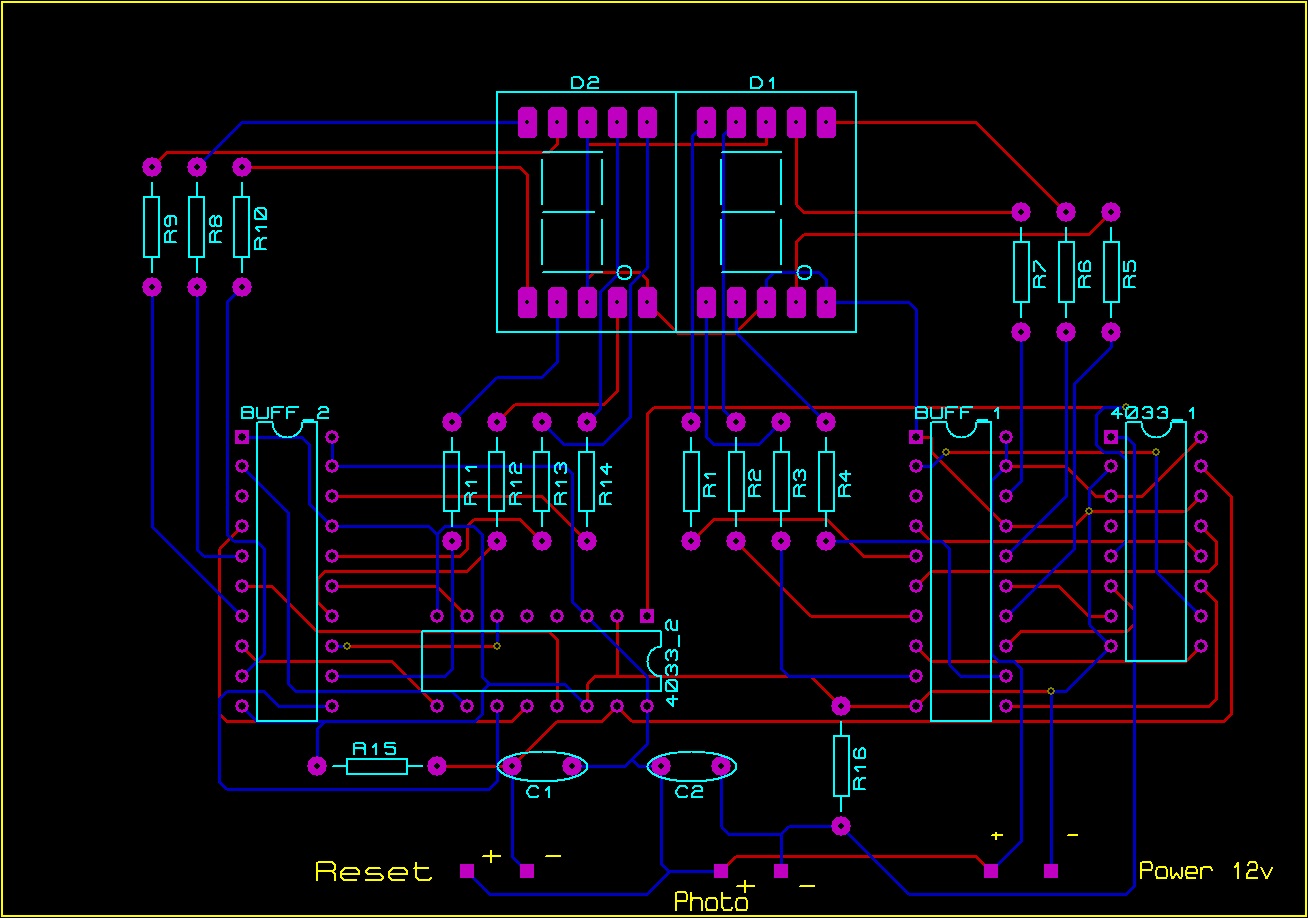Click the Photo minus square pad

[x=780, y=871]
